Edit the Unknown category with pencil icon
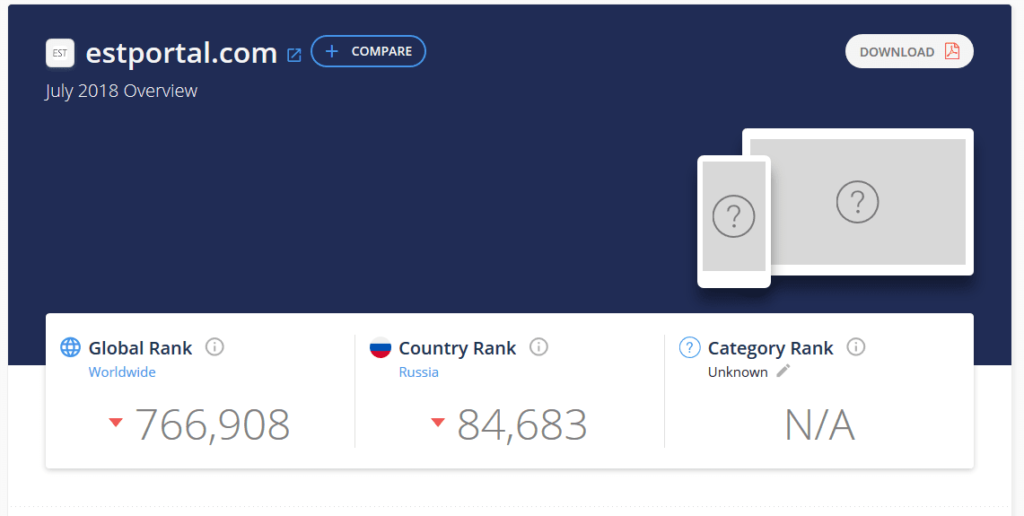Viewport: 1024px width, 516px height. coord(783,371)
